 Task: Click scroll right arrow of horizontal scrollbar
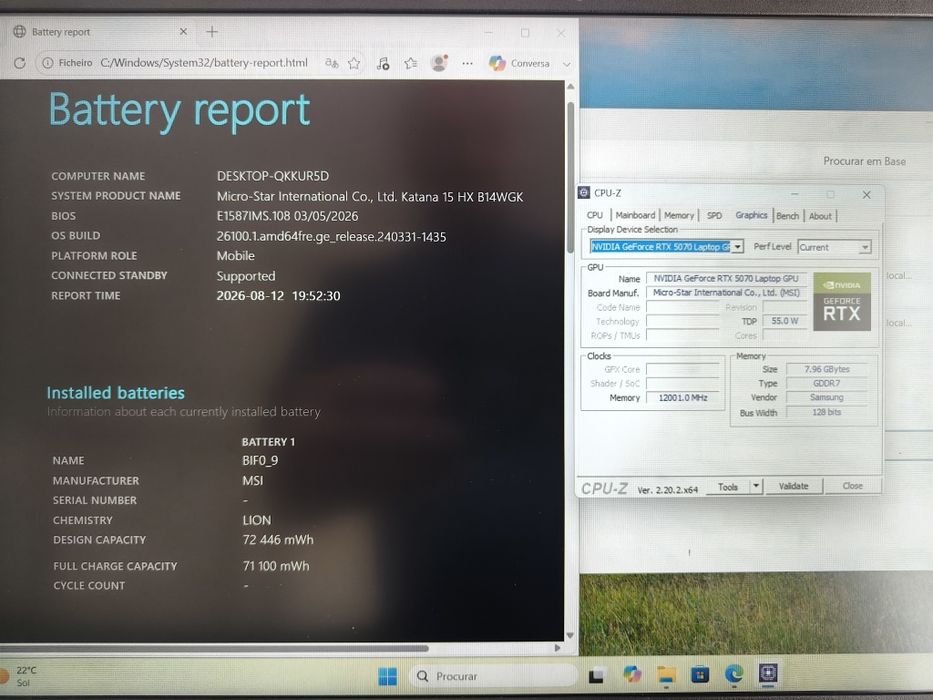558,648
